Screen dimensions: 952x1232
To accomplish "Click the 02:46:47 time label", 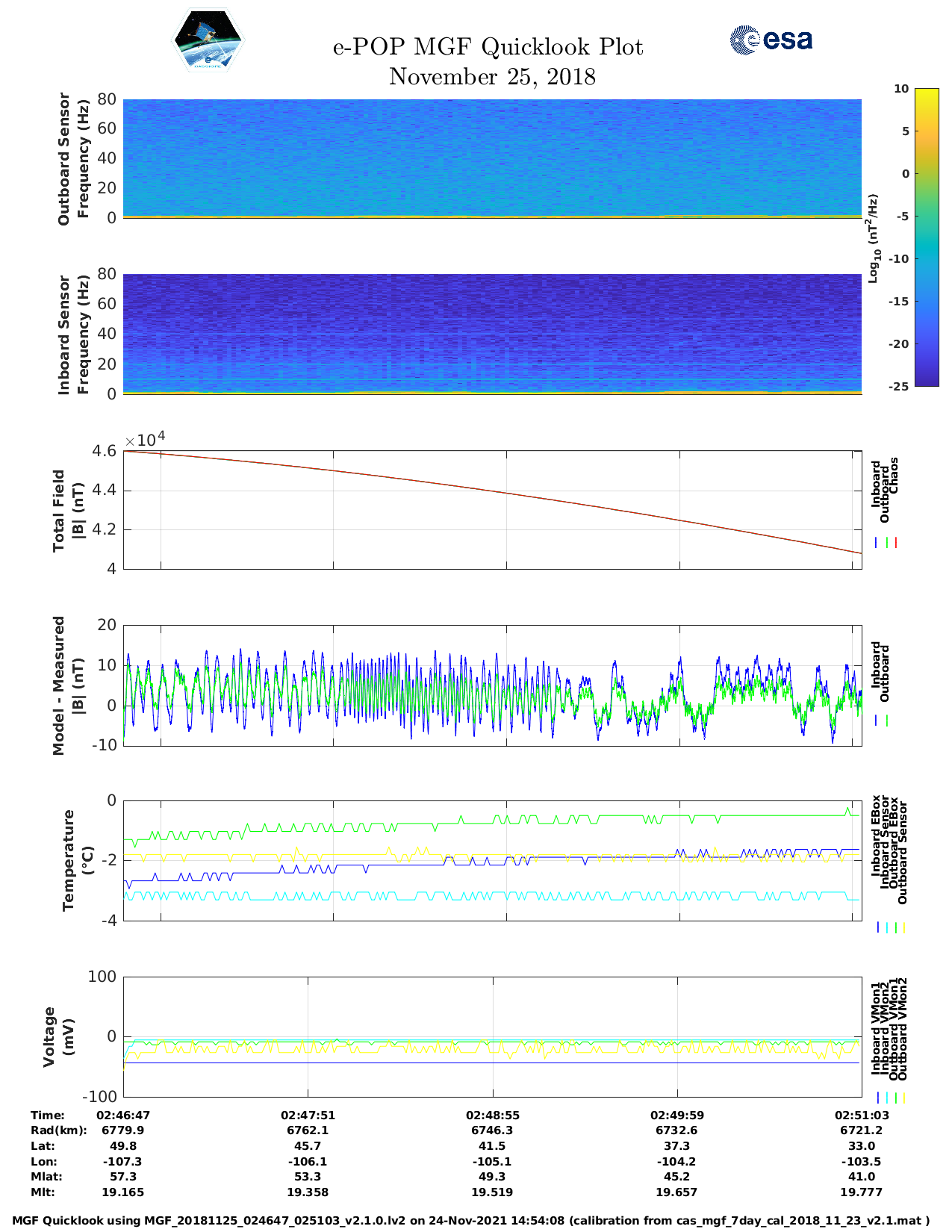I will click(123, 1116).
